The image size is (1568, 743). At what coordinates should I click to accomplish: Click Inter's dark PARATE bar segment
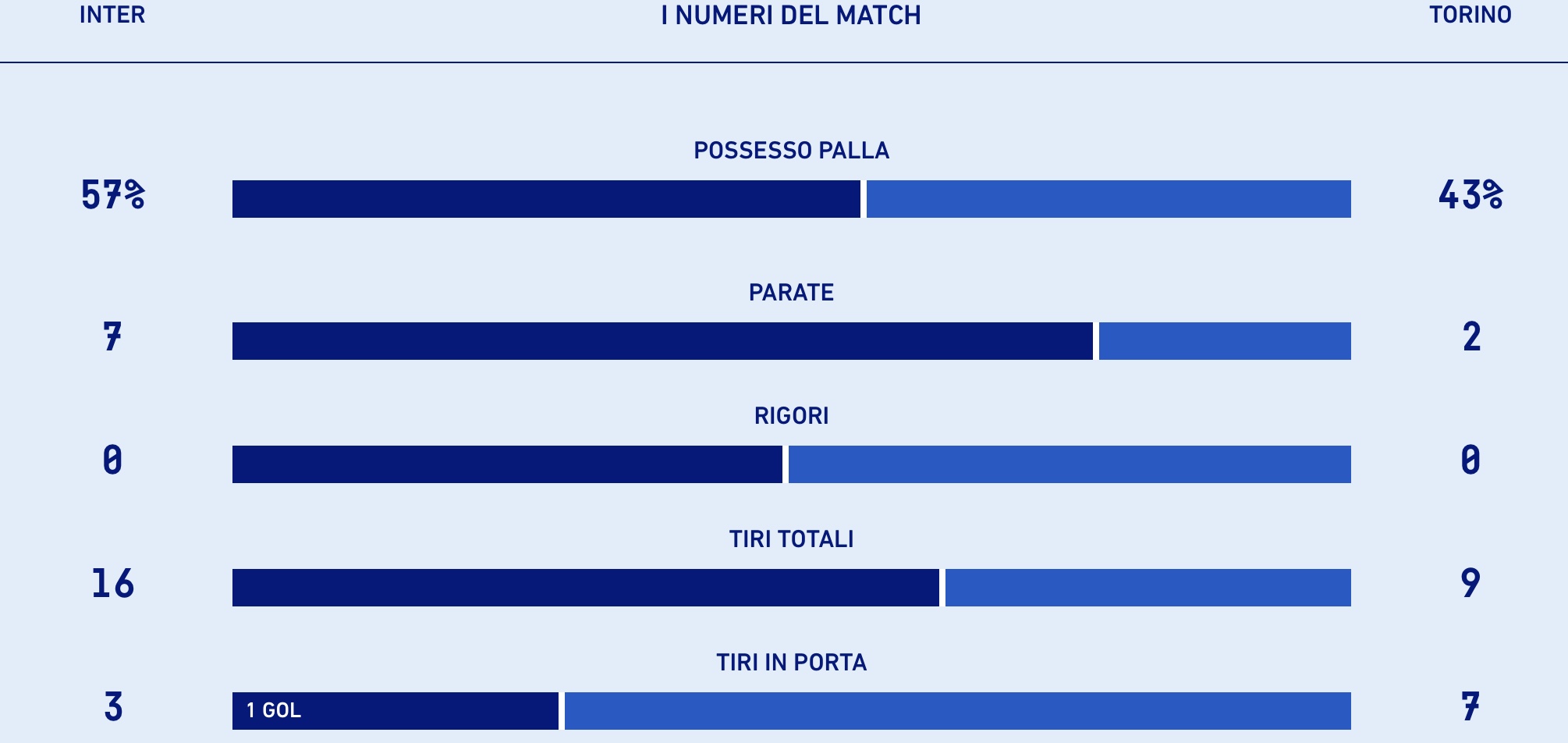[662, 341]
